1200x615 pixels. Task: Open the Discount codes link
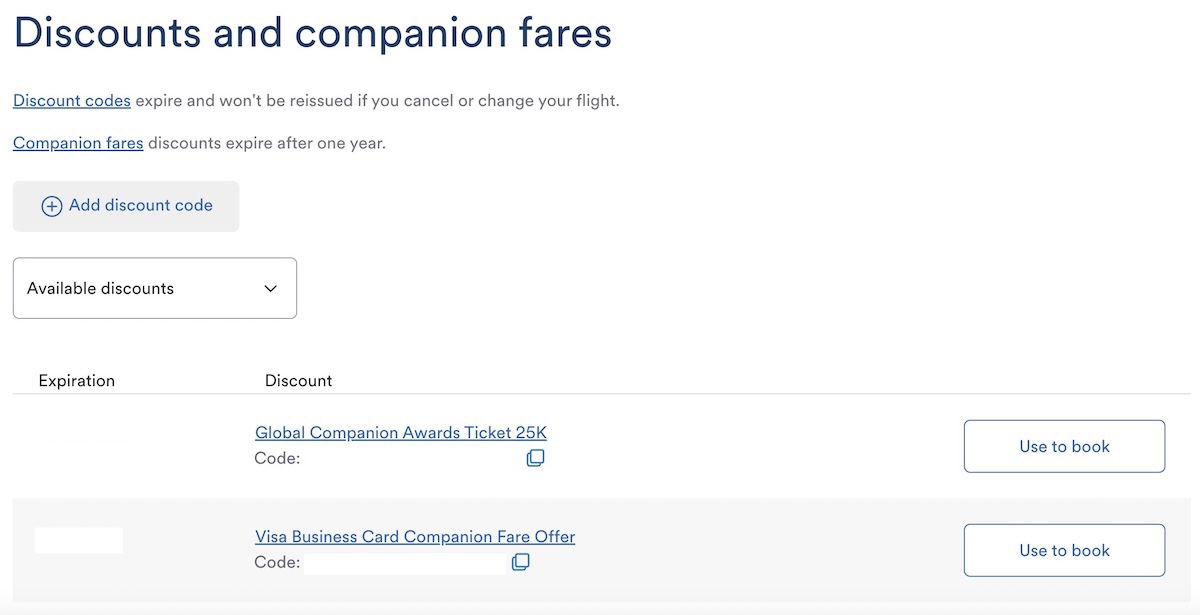pyautogui.click(x=72, y=101)
